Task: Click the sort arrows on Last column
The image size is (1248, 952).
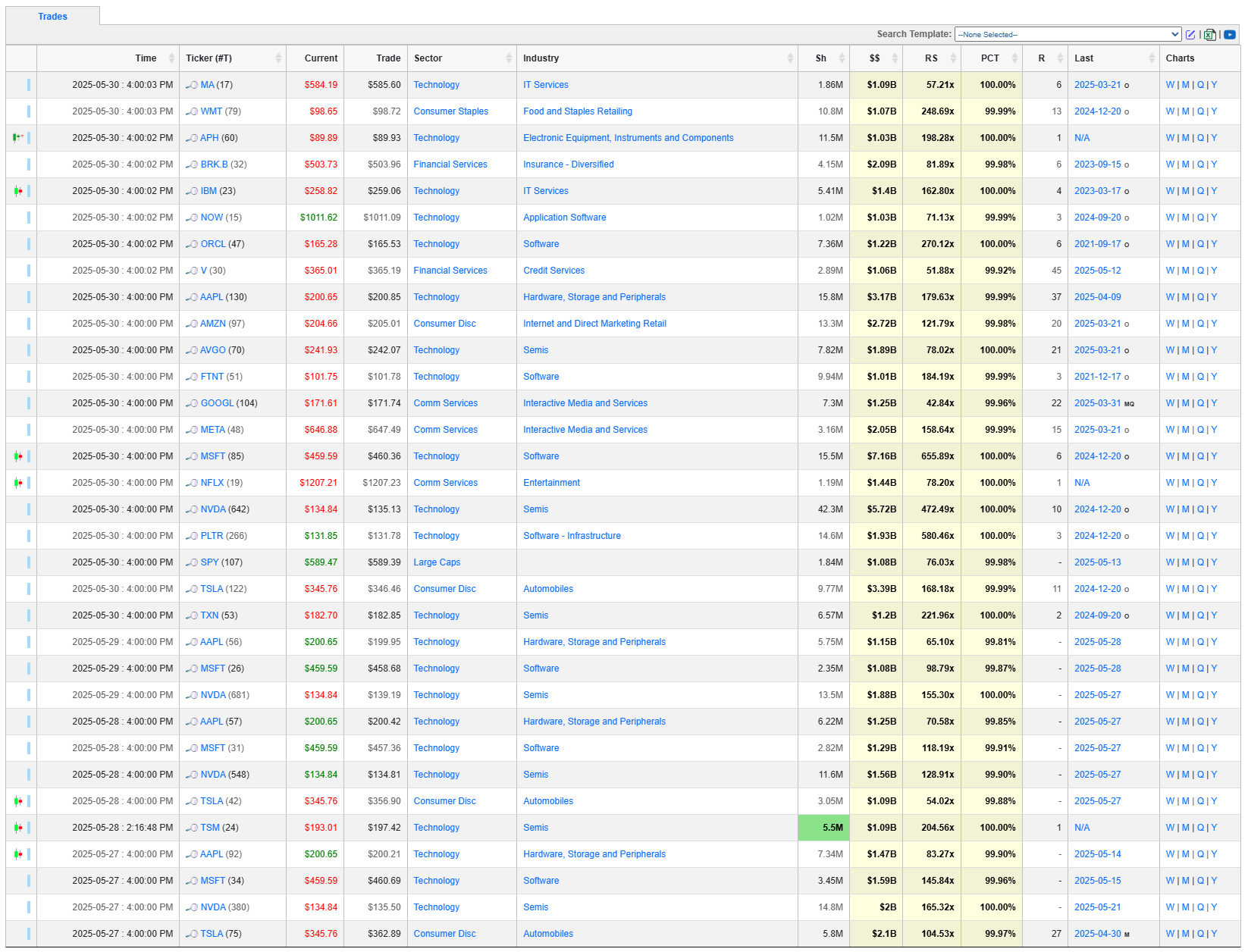Action: (1152, 58)
